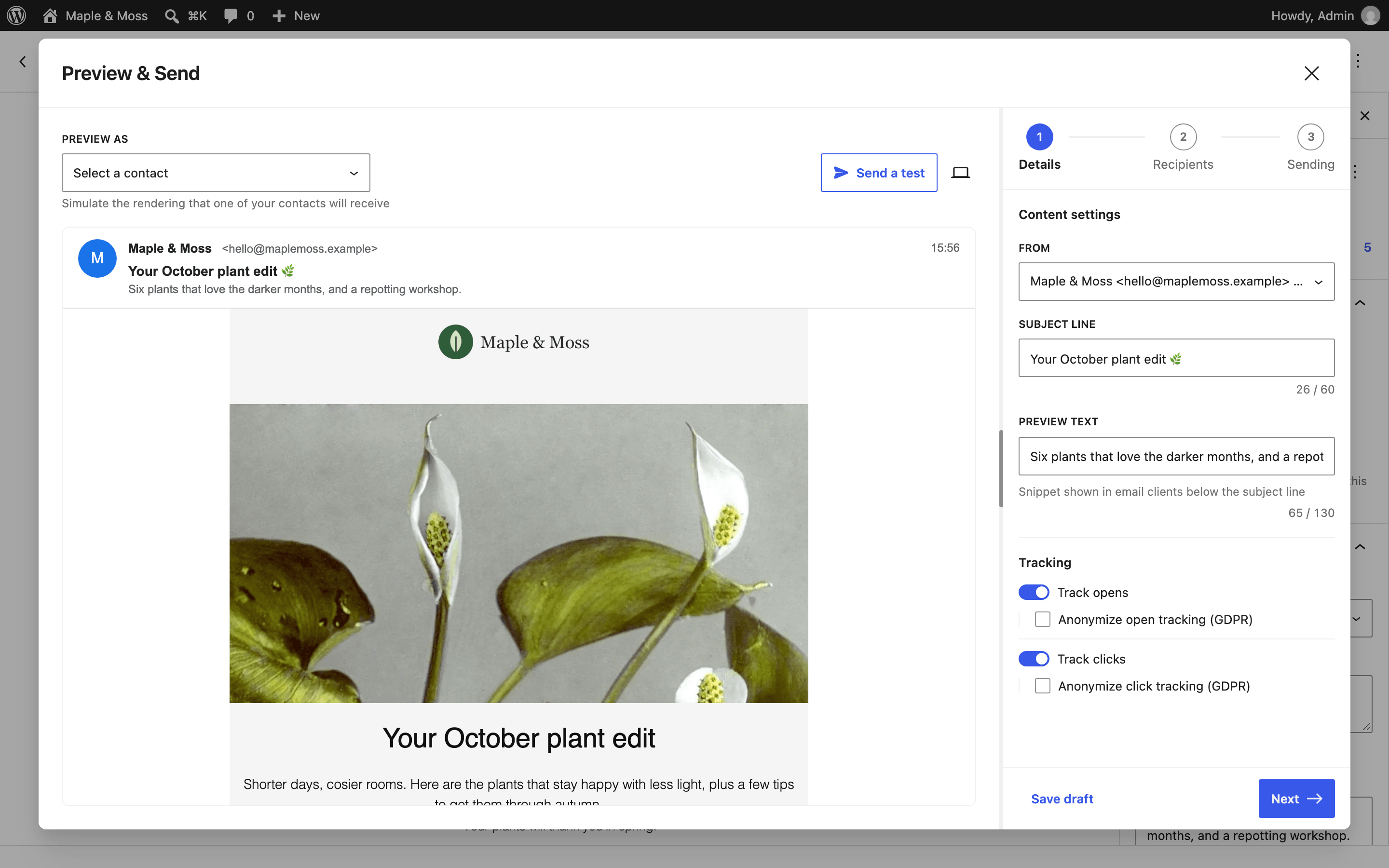Click the Next button
The image size is (1389, 868).
(x=1296, y=799)
